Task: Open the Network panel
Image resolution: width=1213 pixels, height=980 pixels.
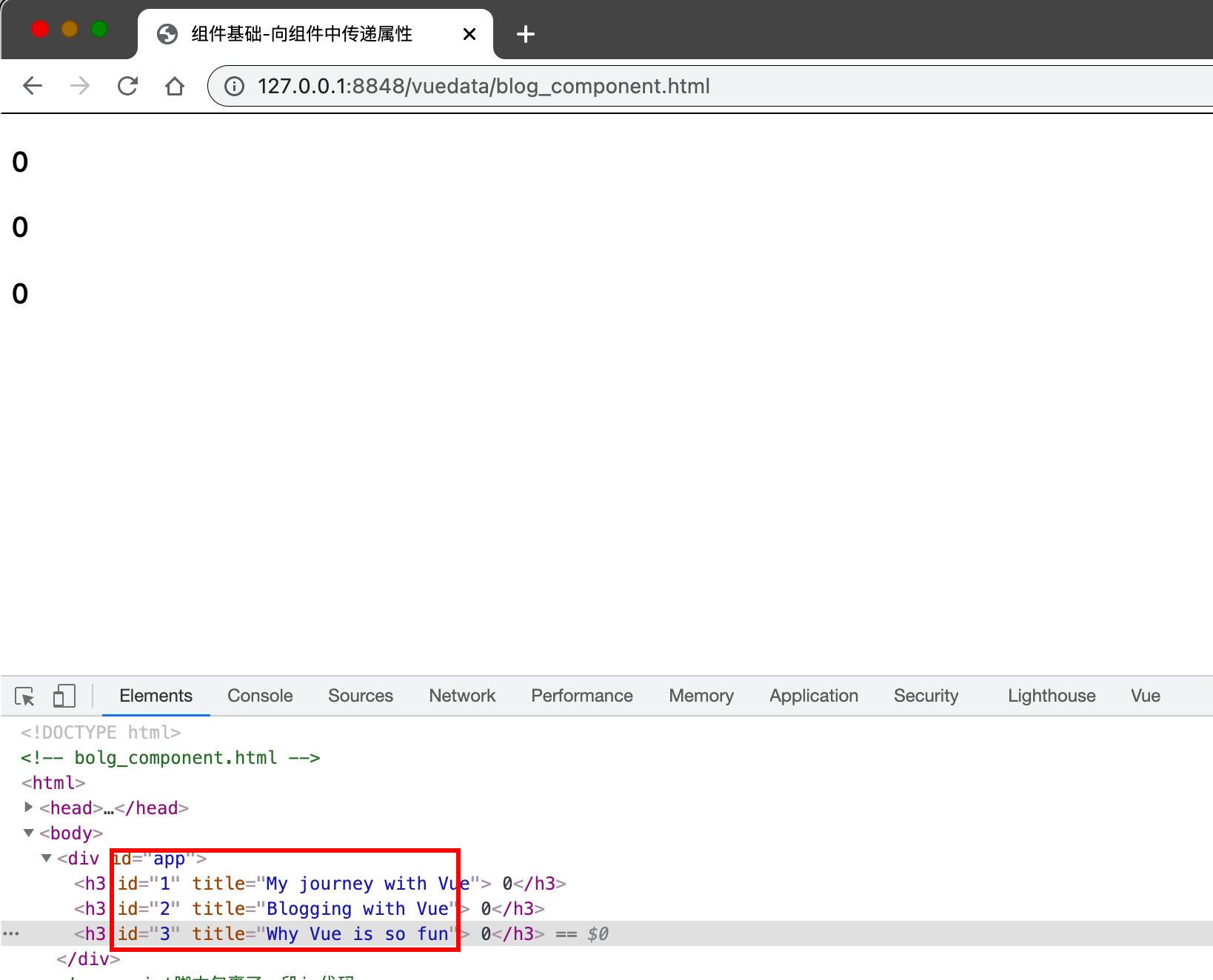Action: (462, 696)
